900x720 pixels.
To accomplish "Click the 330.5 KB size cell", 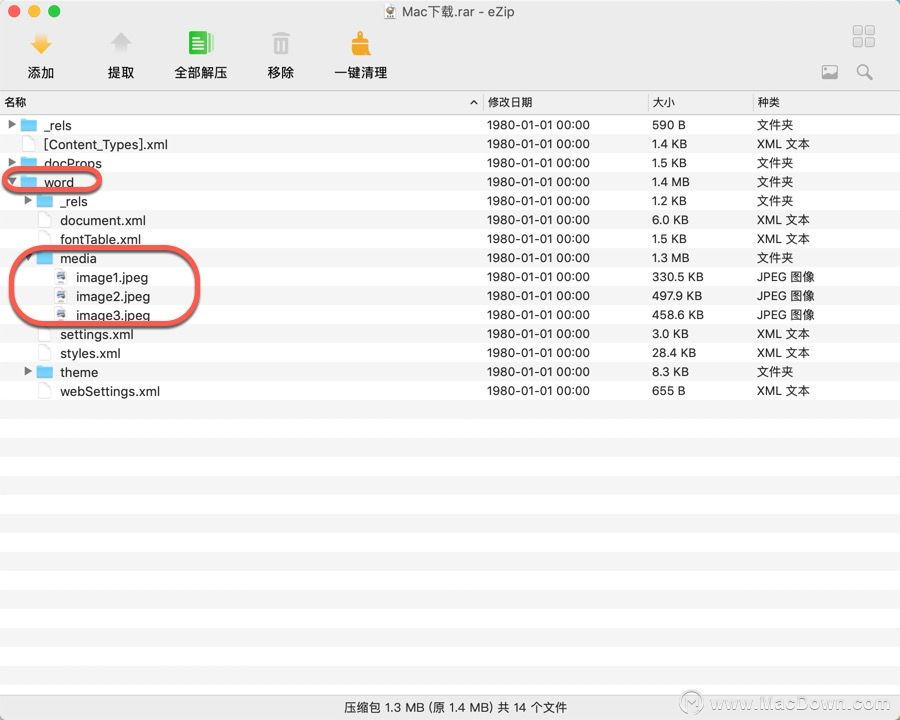I will click(x=677, y=277).
